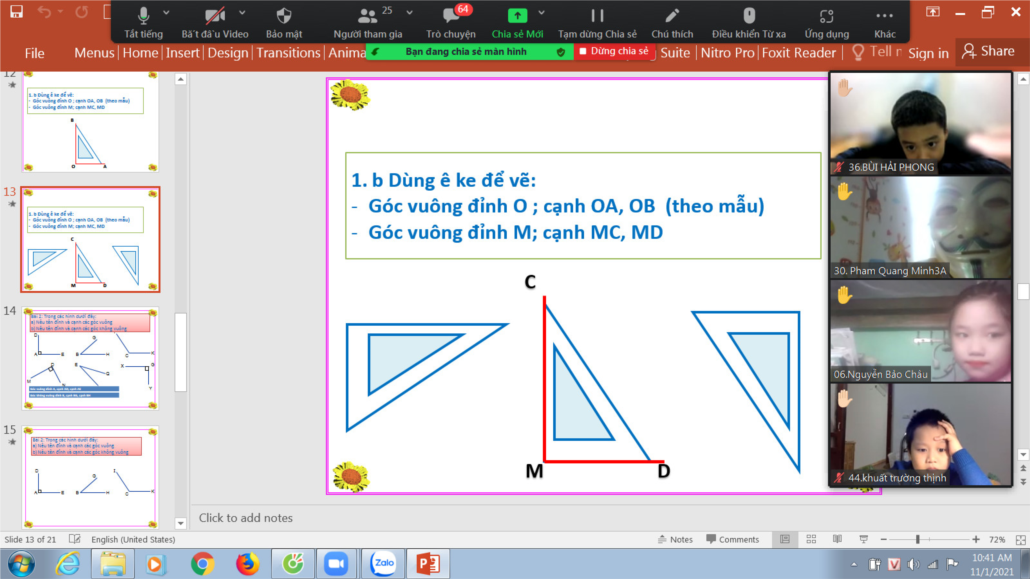This screenshot has height=579, width=1030.
Task: Expand video options arrow beside Bắt đầu Video
Action: pyautogui.click(x=241, y=13)
